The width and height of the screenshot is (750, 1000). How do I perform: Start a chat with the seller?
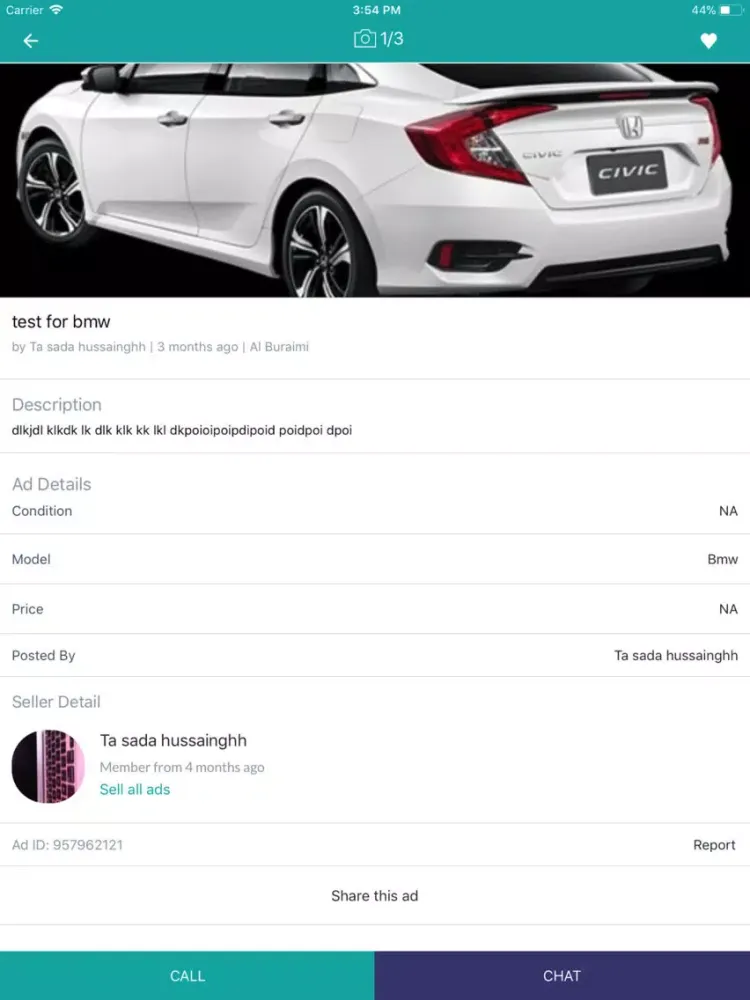562,976
